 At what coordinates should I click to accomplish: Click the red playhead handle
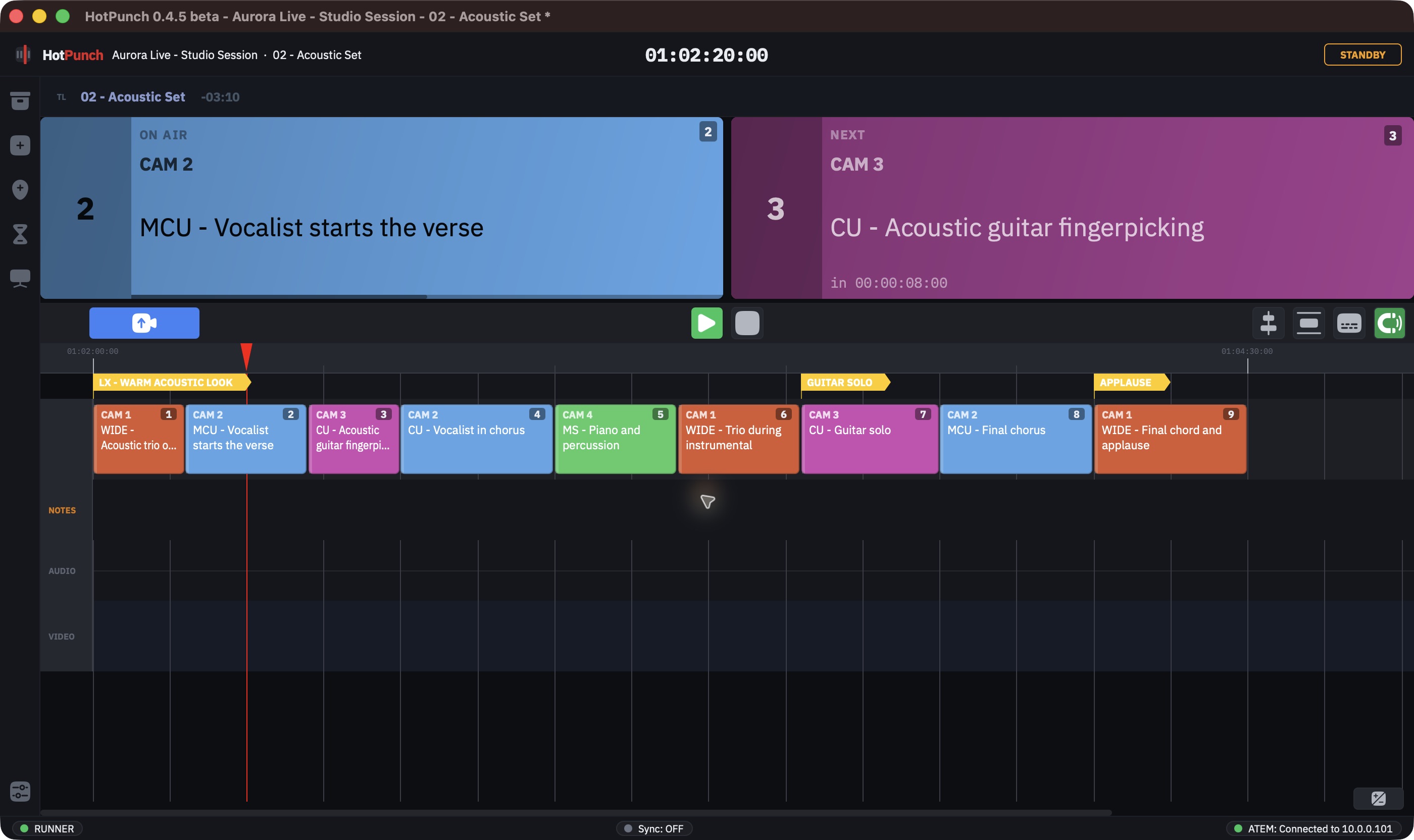click(246, 355)
